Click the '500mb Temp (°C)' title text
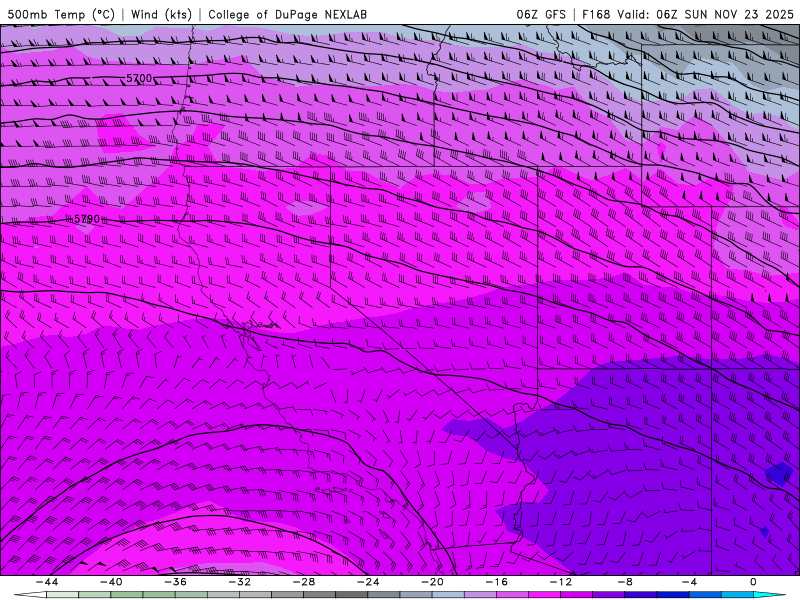The height and width of the screenshot is (600, 800). [x=61, y=14]
